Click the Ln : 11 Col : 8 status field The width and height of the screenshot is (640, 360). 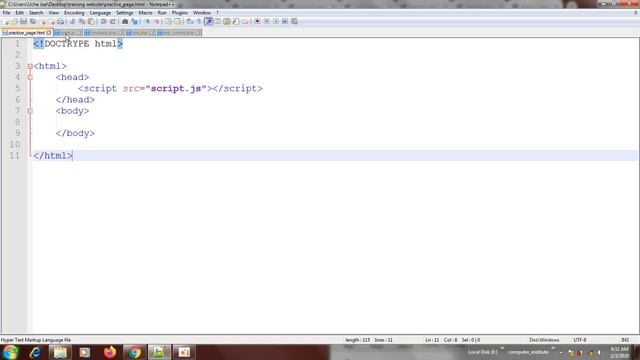click(x=441, y=340)
